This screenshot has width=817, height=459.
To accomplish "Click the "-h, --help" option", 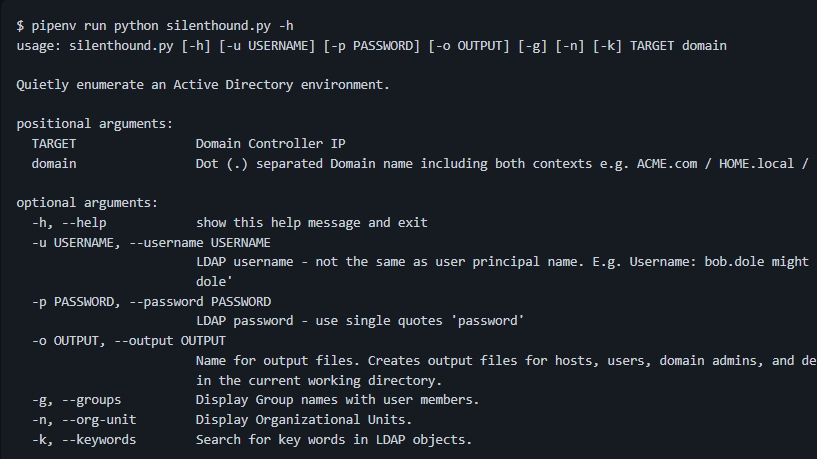I will 69,222.
